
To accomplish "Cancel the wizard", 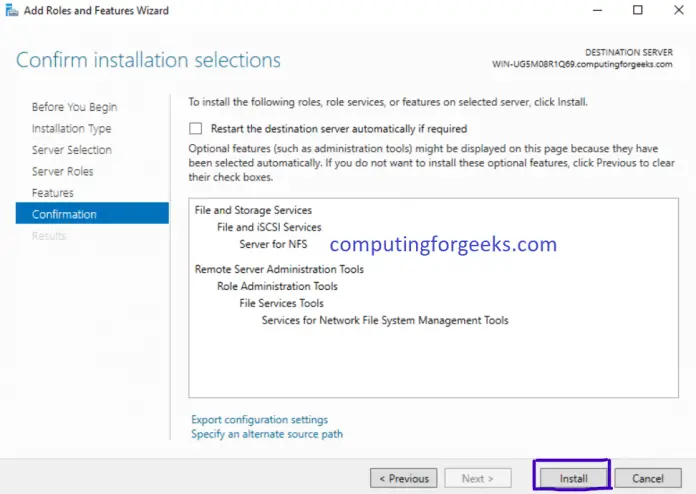I will point(648,478).
